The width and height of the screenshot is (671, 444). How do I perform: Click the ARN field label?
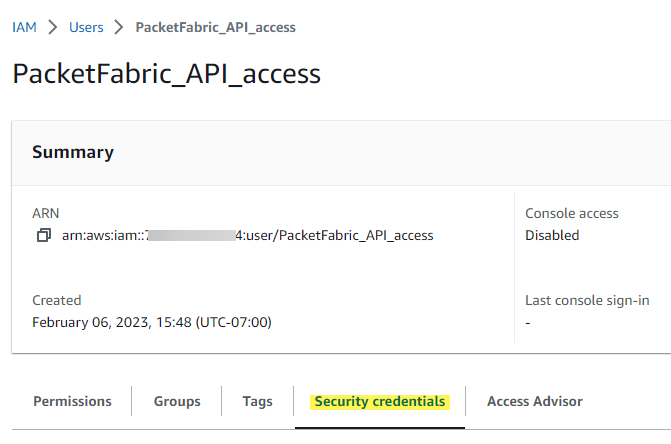46,213
